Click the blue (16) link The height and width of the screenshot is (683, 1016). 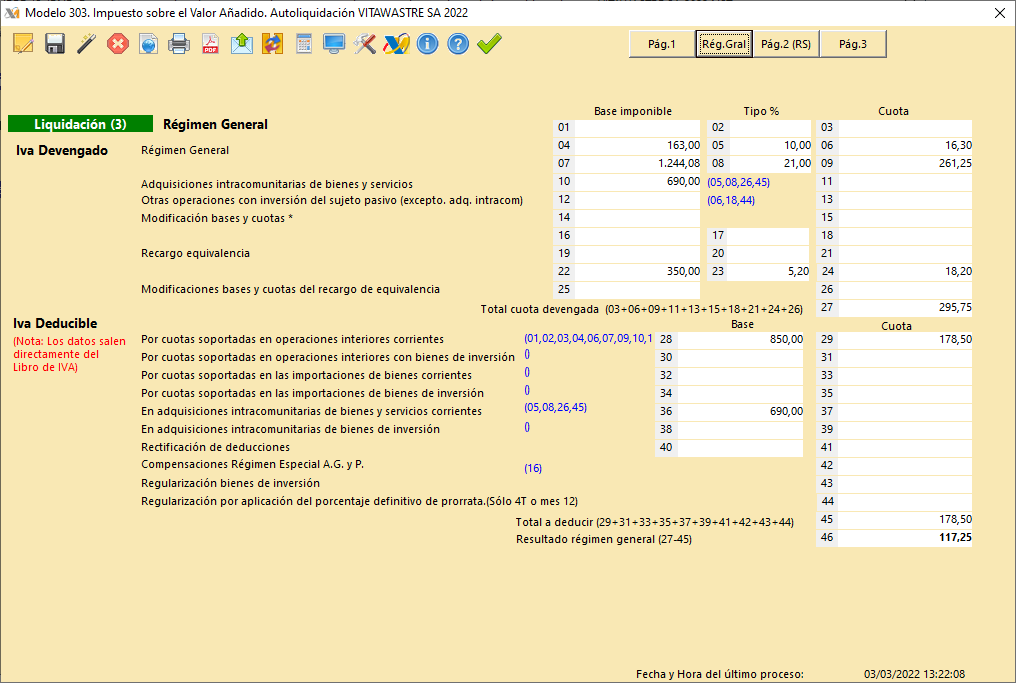pyautogui.click(x=533, y=468)
